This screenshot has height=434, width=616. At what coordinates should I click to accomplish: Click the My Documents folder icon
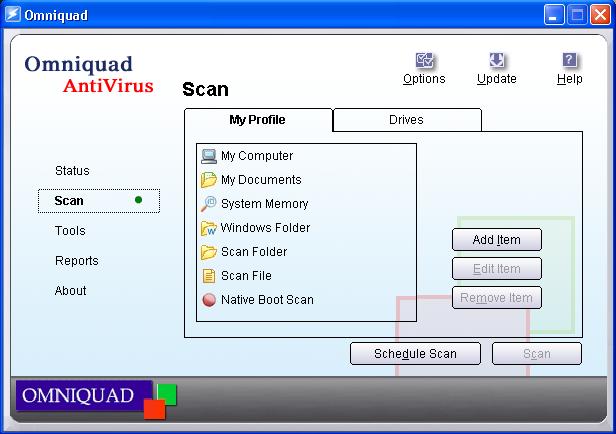(x=209, y=180)
